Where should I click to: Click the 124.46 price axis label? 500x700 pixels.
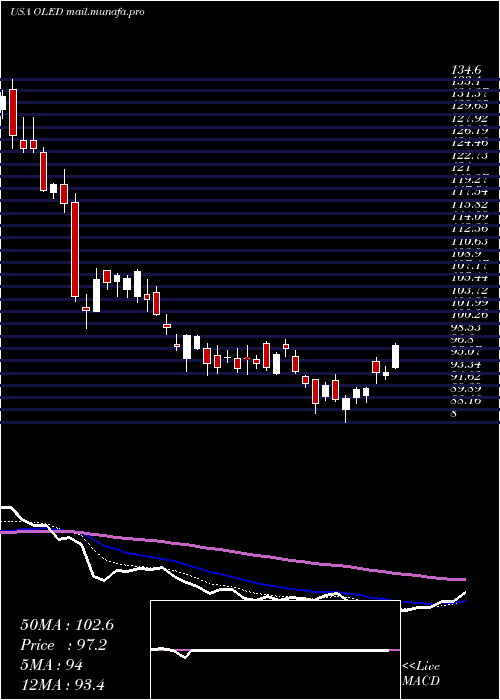[x=470, y=143]
